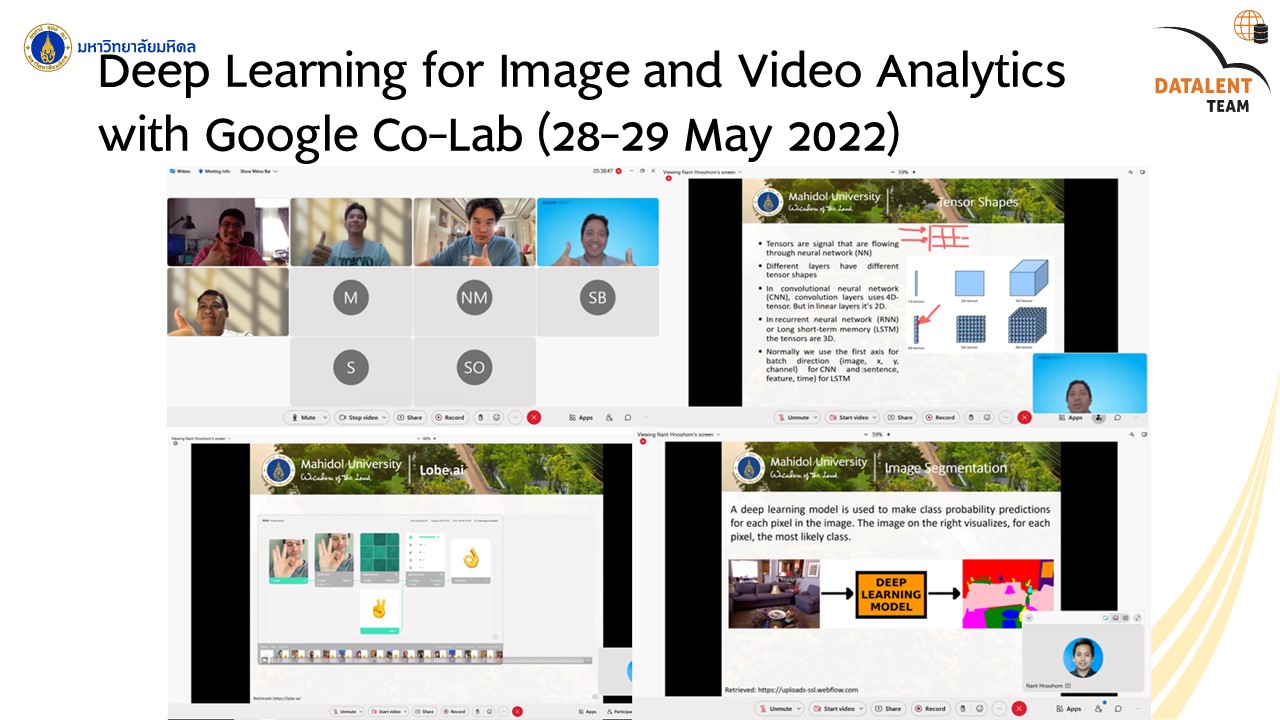Select the SB participant tile
Screen dimensions: 1280x720
[597, 297]
